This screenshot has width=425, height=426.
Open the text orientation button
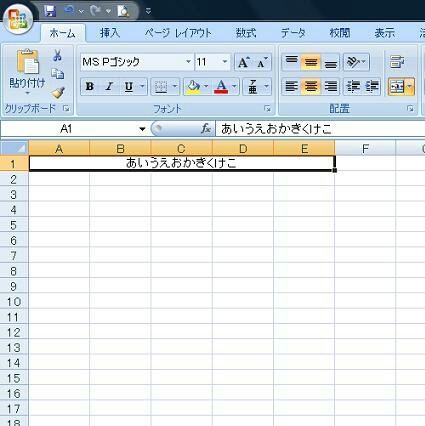point(356,62)
